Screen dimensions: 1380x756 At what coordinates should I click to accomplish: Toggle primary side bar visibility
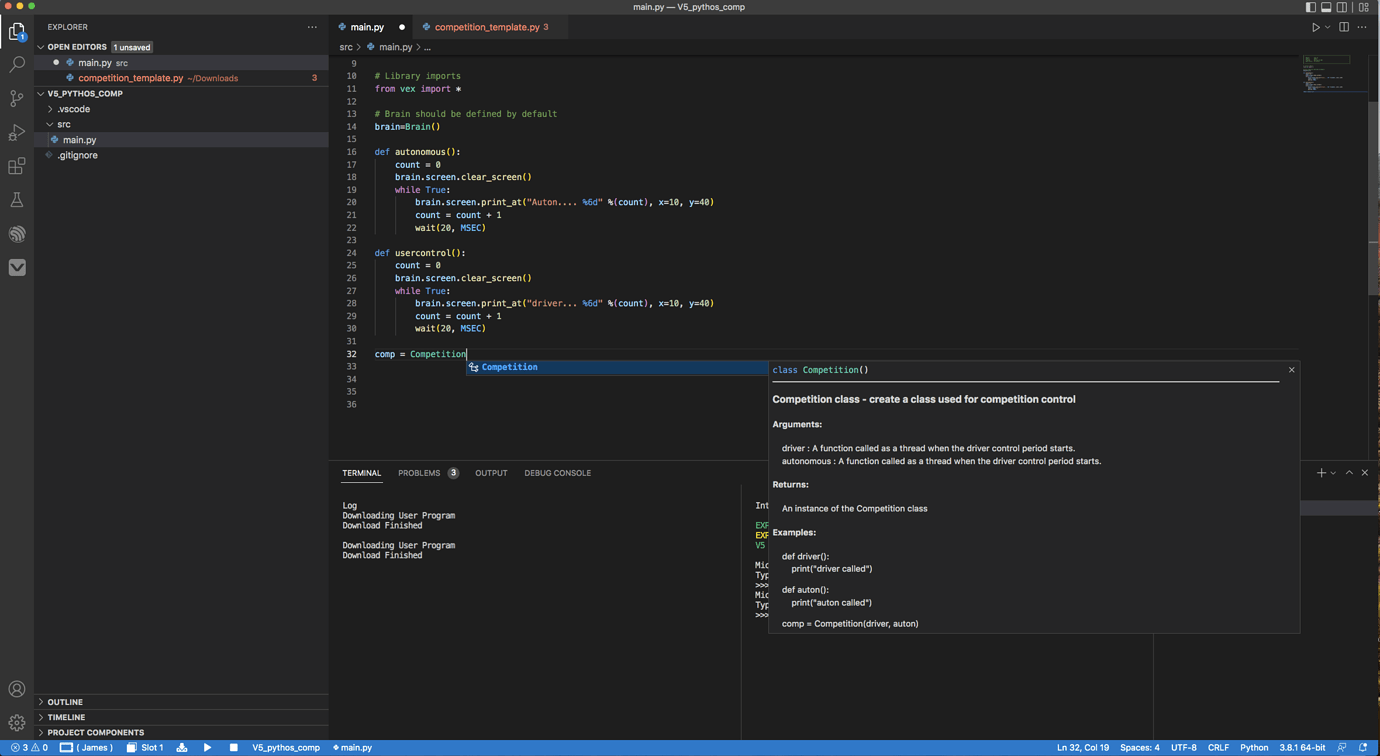coord(1311,7)
